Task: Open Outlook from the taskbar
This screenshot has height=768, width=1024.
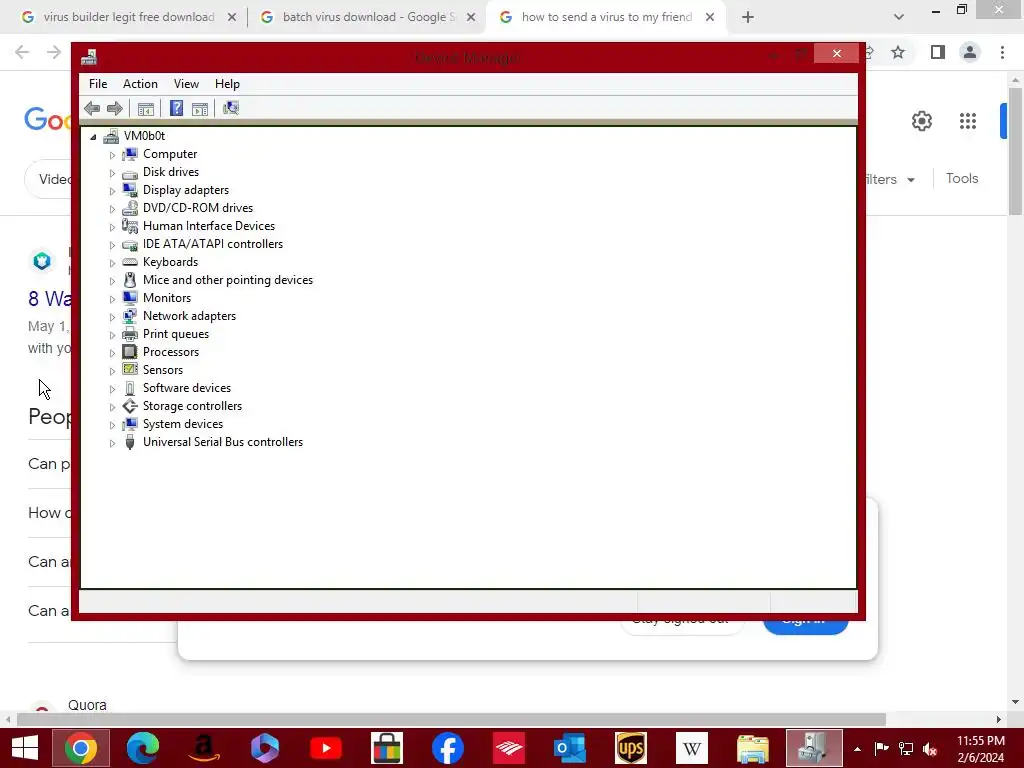Action: [570, 748]
